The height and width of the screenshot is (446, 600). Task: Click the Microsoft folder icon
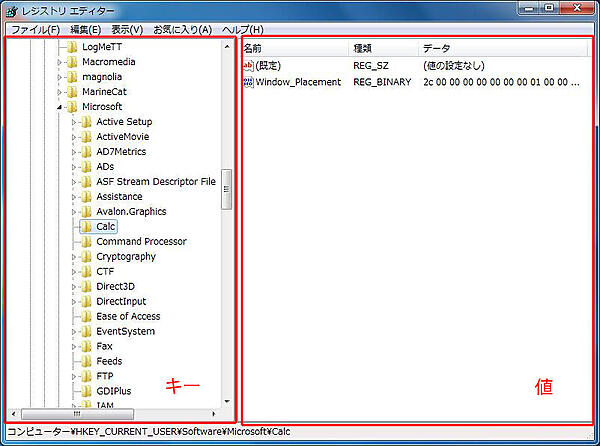pyautogui.click(x=72, y=107)
